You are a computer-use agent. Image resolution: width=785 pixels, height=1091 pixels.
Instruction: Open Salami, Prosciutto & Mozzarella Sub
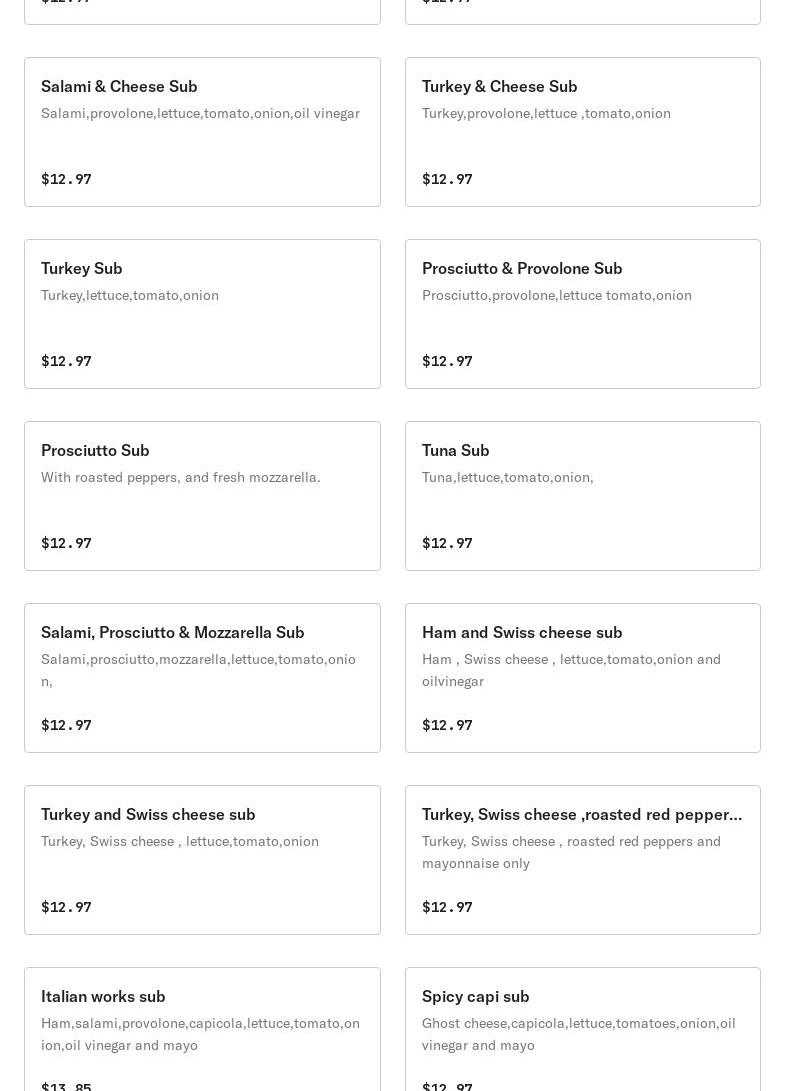pos(172,633)
